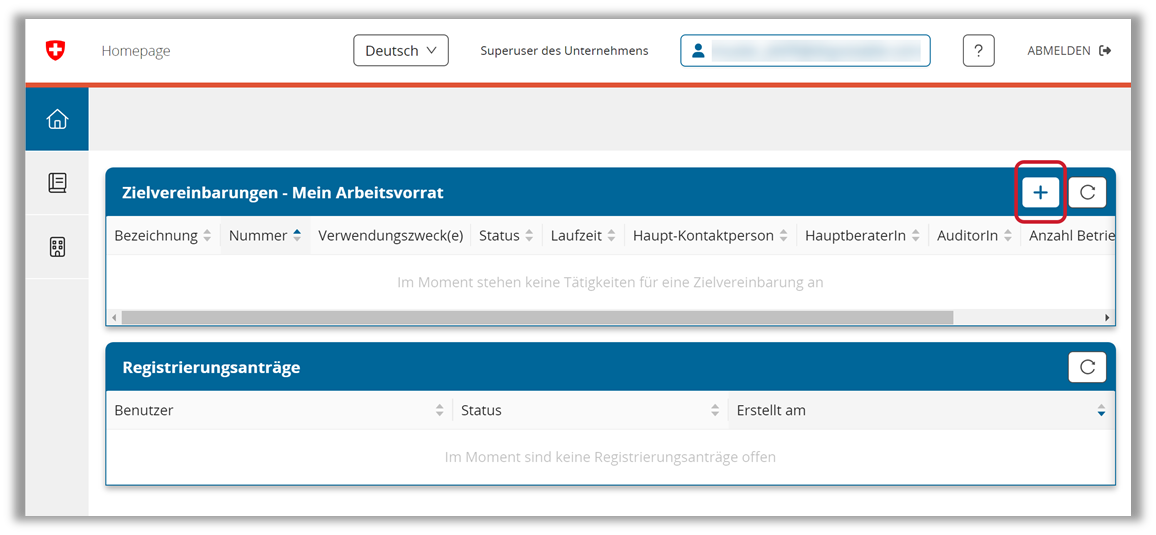Sort by Bezeichnung column

163,236
